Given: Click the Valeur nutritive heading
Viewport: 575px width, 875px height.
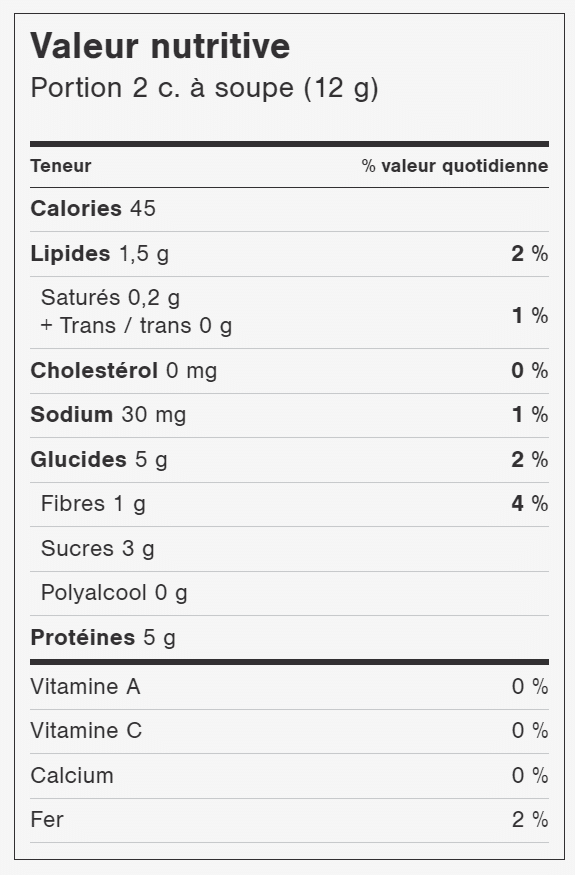Looking at the screenshot, I should [160, 46].
